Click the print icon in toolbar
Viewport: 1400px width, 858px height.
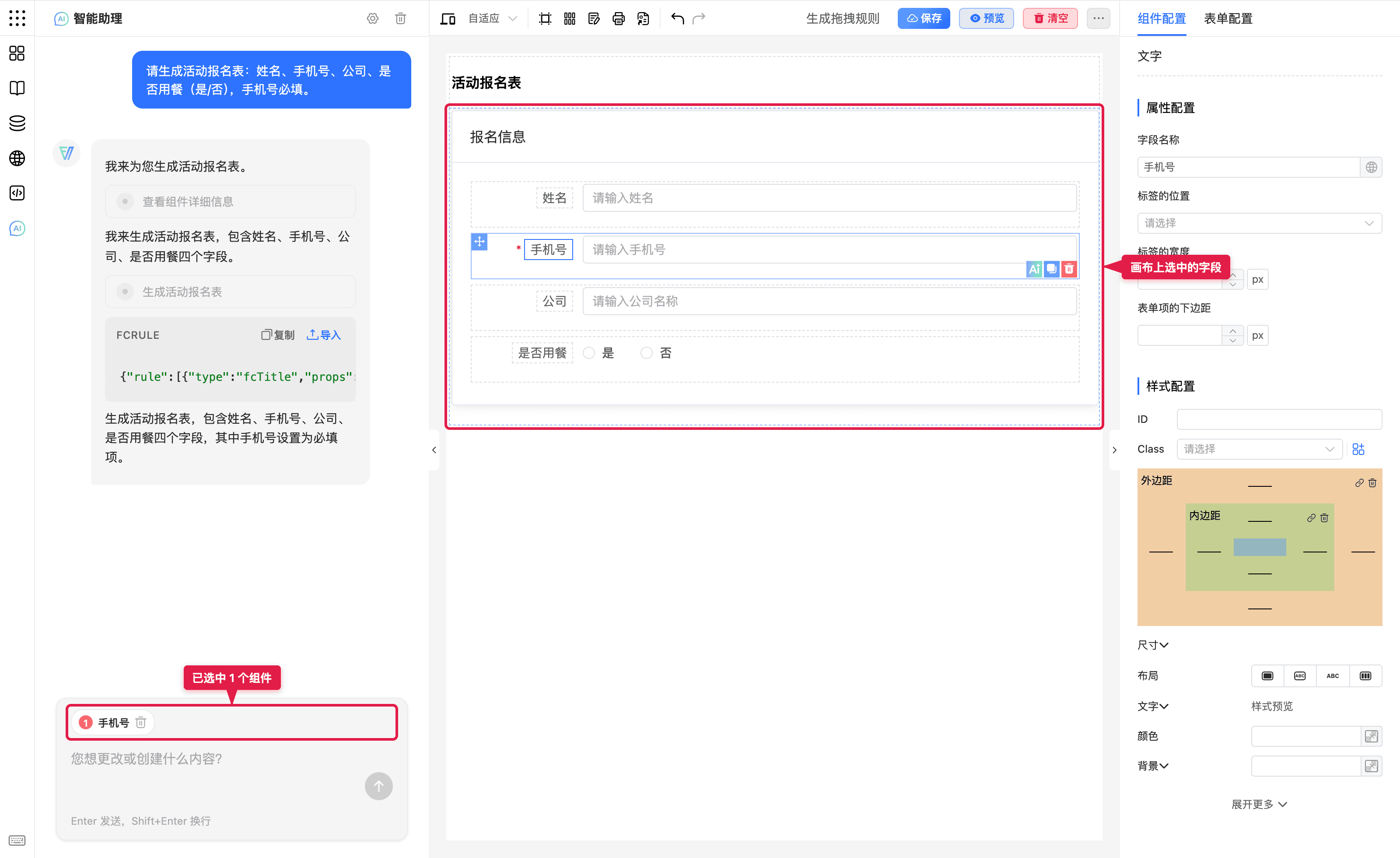619,19
